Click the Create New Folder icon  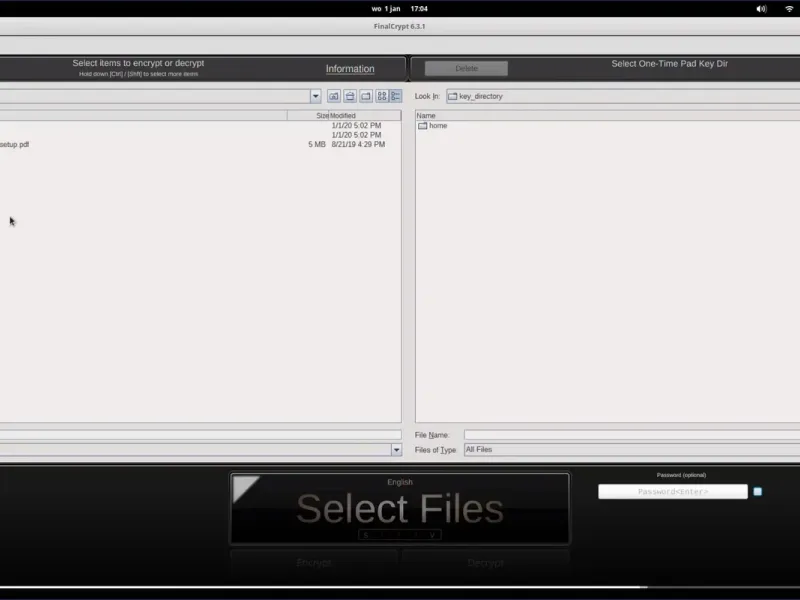366,96
